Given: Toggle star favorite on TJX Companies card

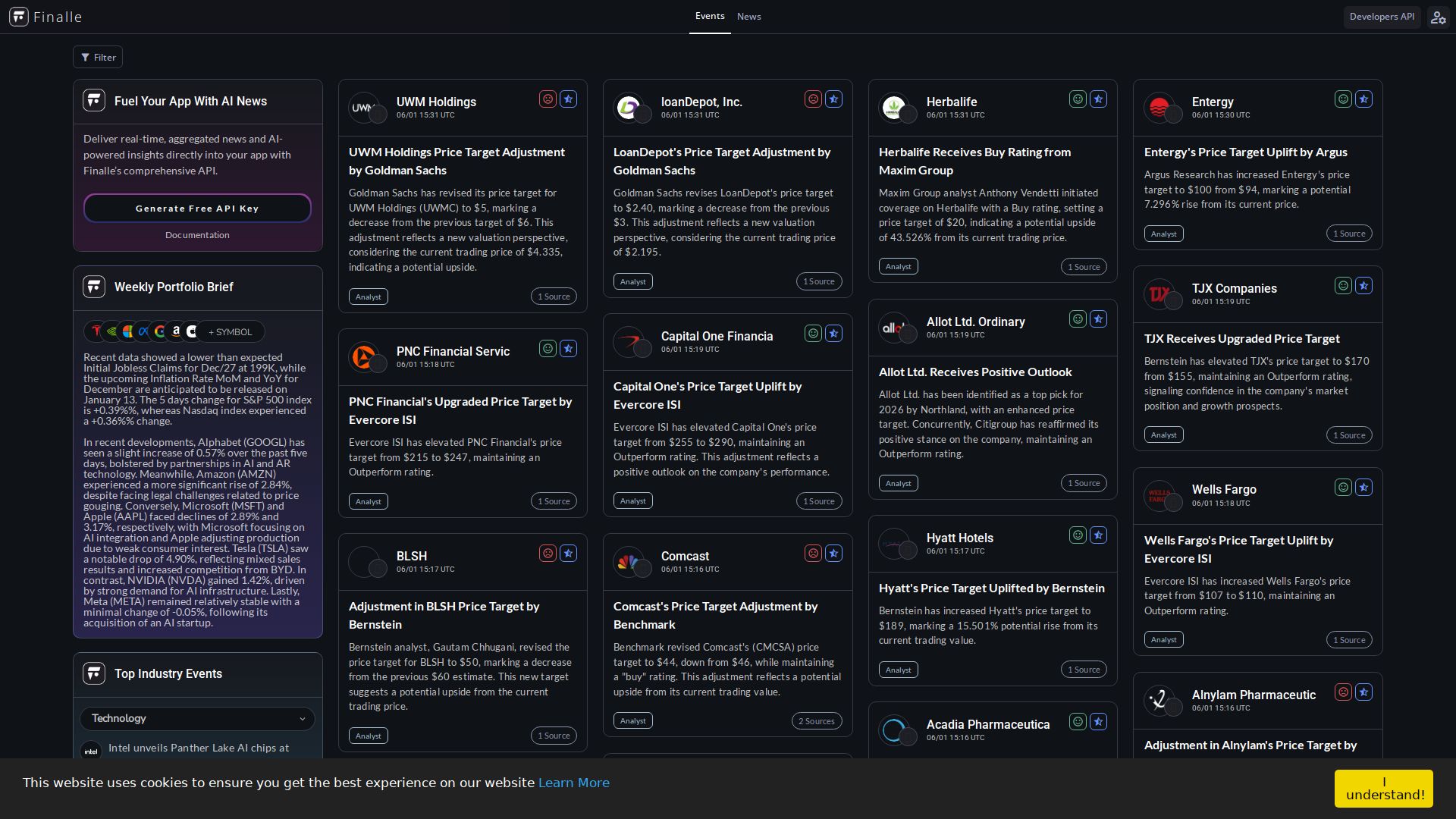Looking at the screenshot, I should (x=1363, y=286).
